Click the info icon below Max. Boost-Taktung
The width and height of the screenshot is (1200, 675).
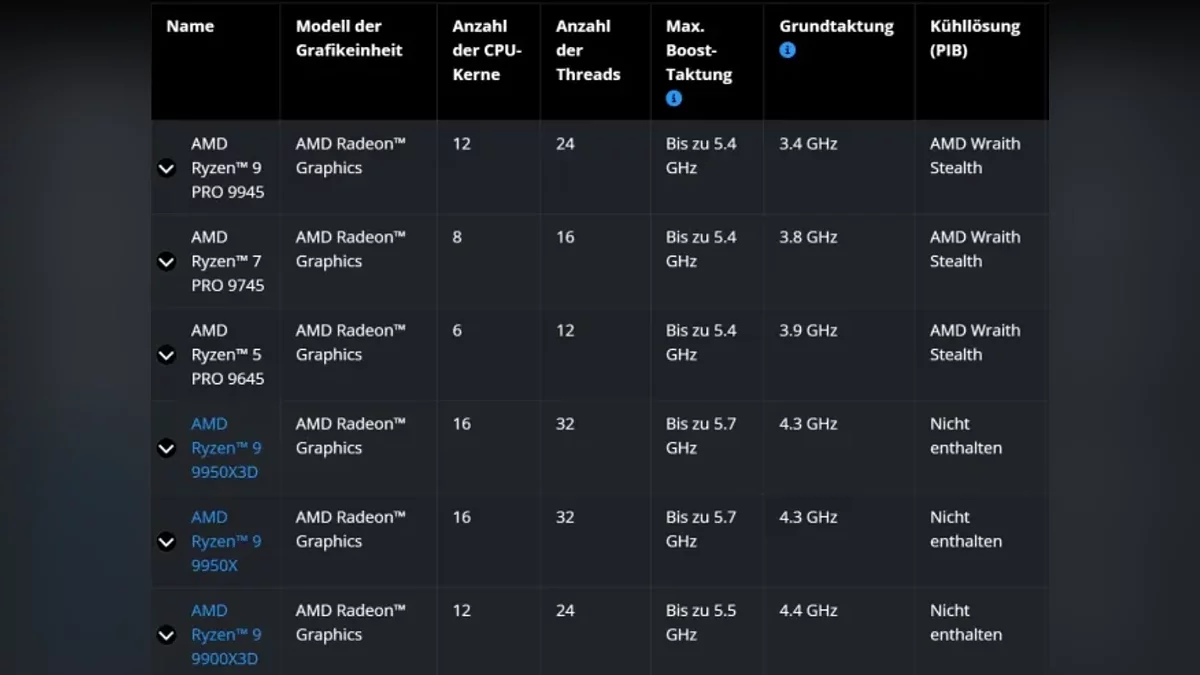(674, 98)
